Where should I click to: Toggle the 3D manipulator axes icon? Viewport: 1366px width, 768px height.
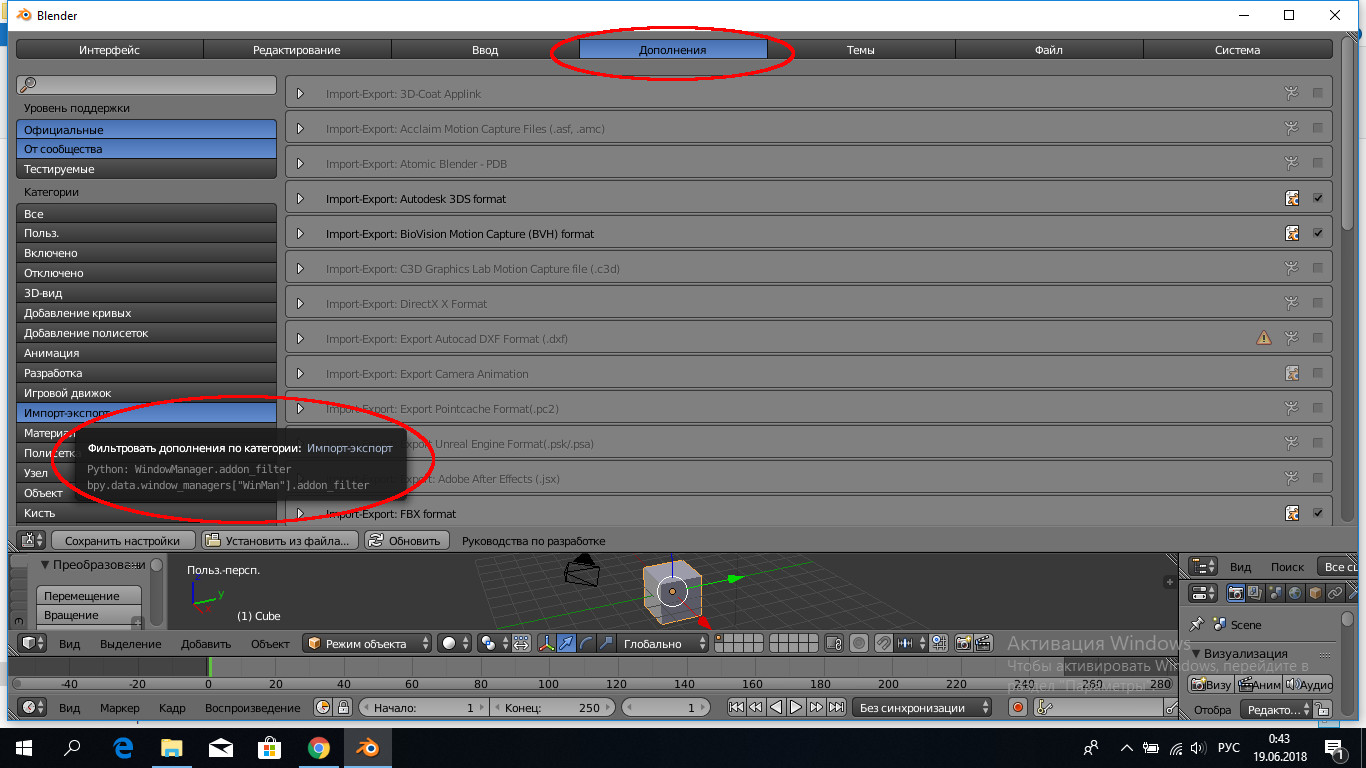coord(547,644)
